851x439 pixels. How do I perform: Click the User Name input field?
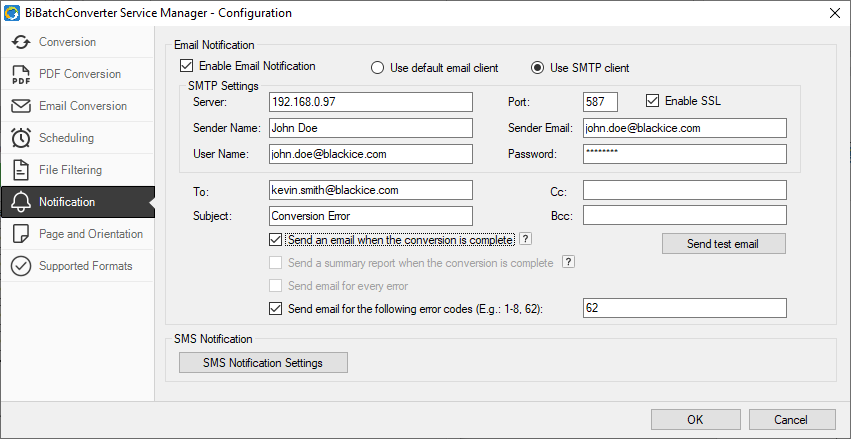click(371, 154)
